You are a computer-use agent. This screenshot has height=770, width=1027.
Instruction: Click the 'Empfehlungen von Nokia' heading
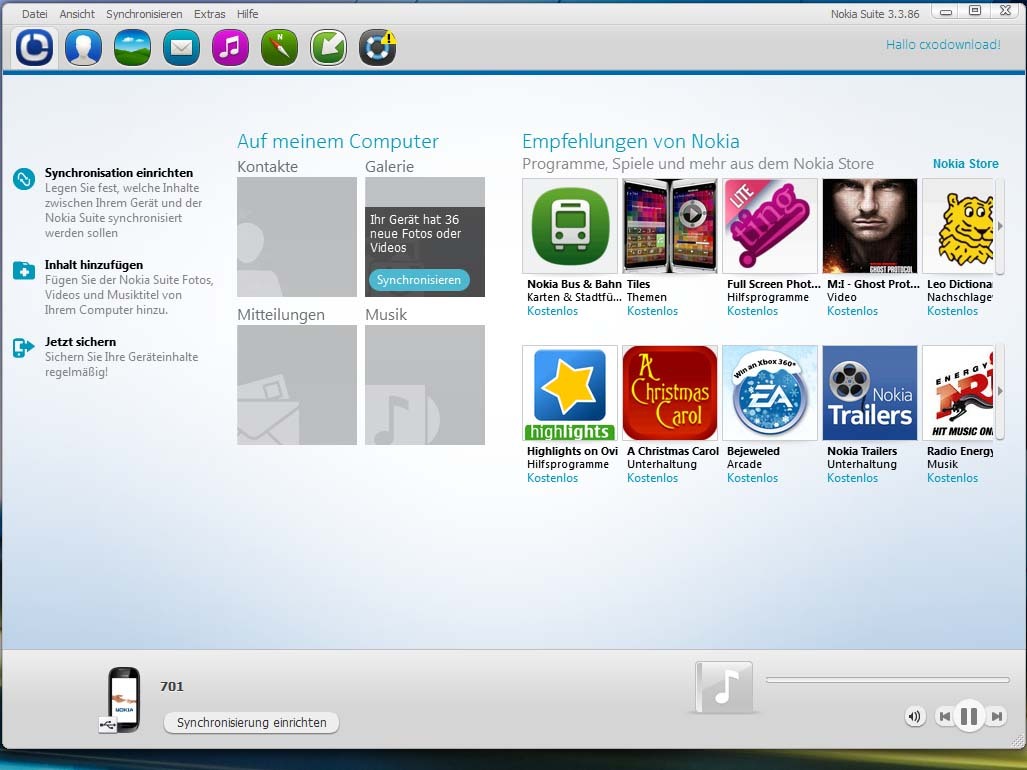pos(631,141)
